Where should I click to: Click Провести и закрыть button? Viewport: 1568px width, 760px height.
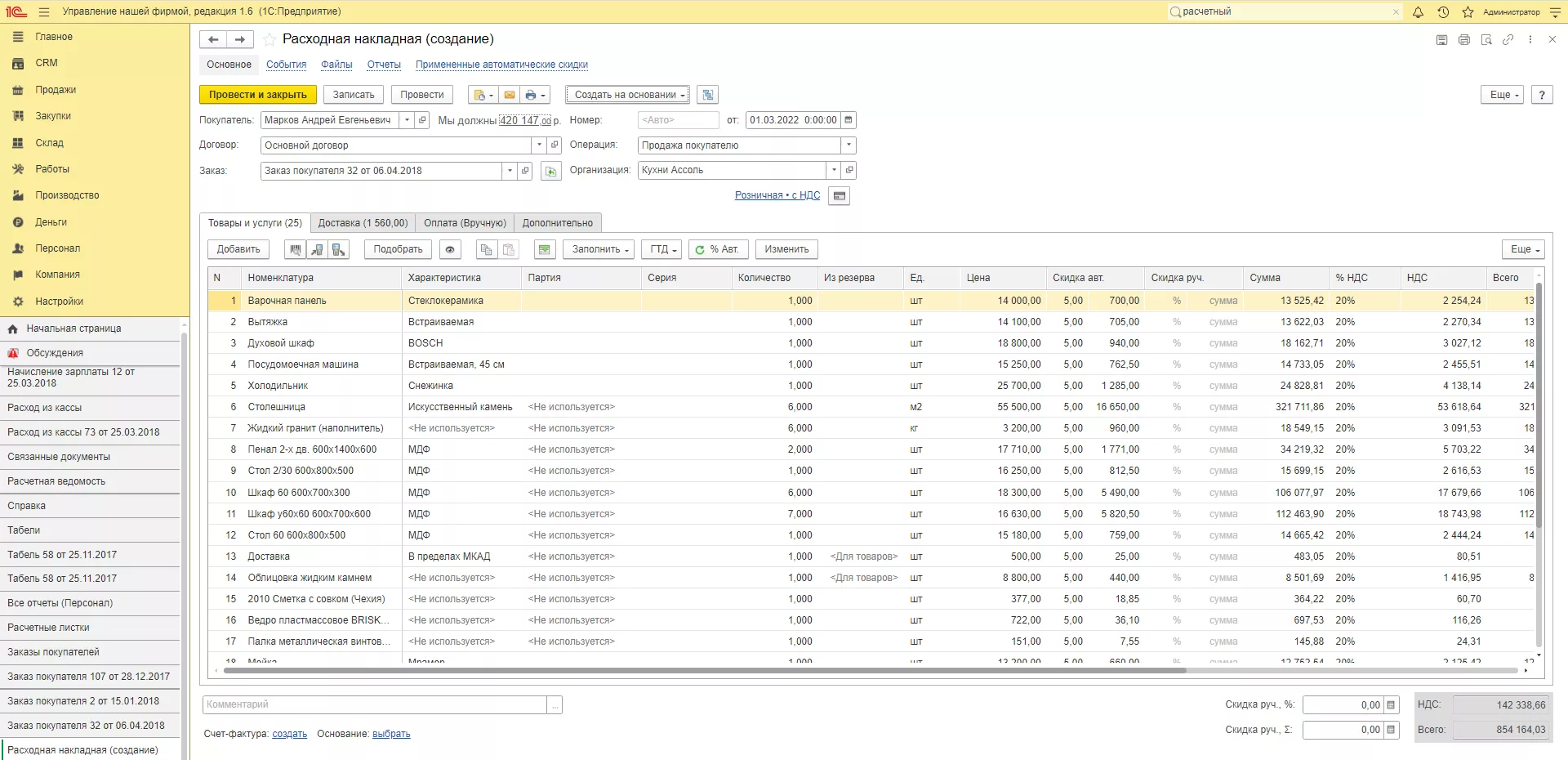pos(258,95)
